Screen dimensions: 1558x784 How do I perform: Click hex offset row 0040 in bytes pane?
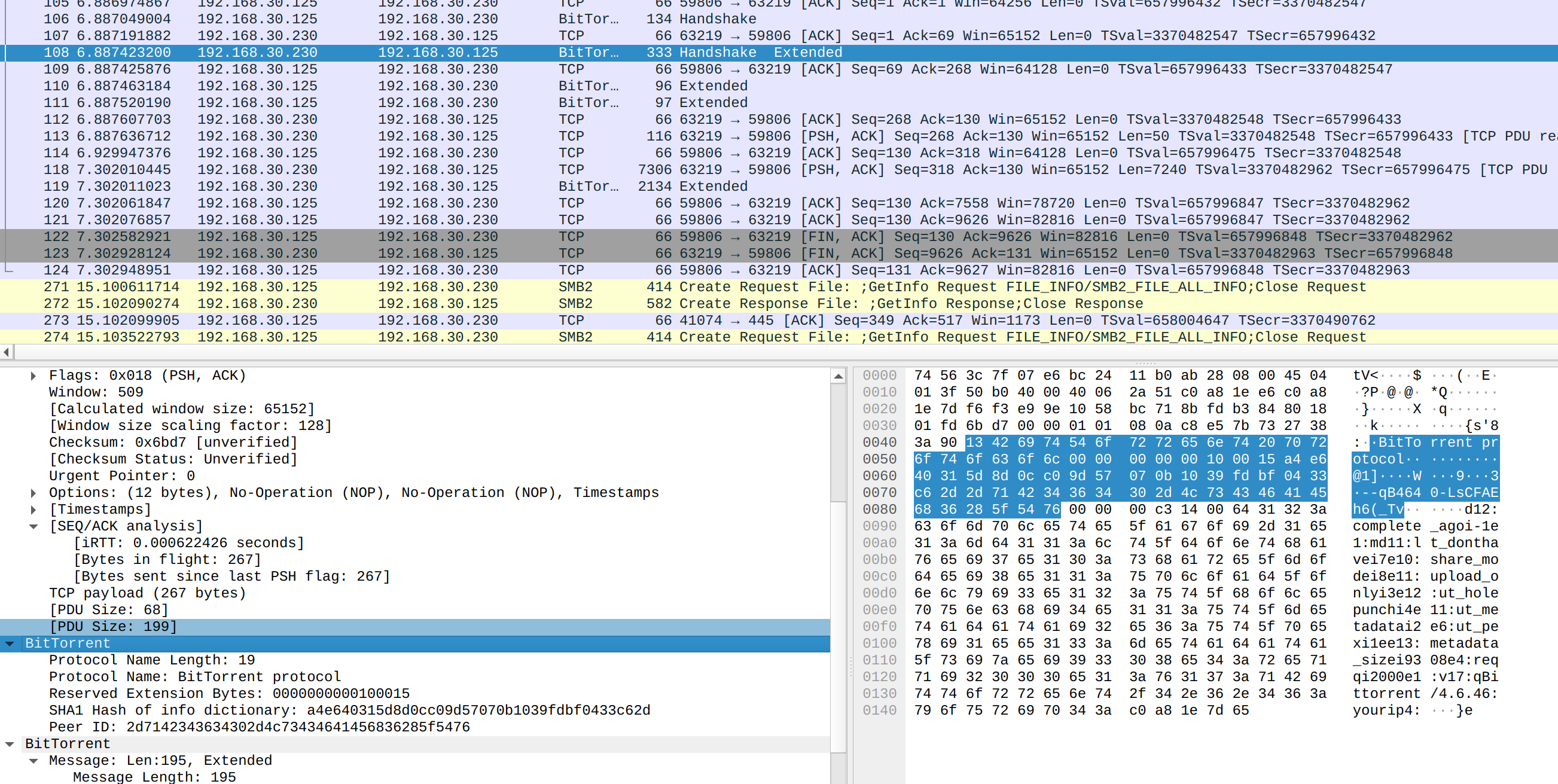tap(879, 443)
